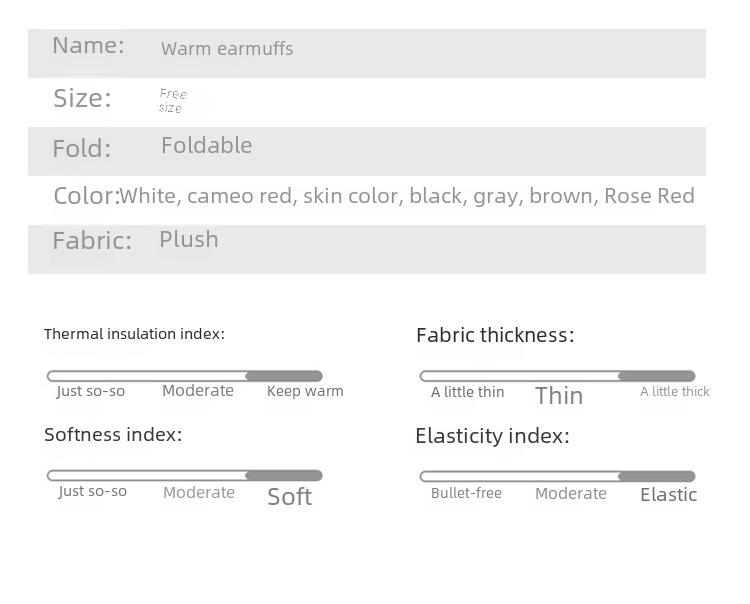Image resolution: width=750 pixels, height=604 pixels.
Task: Click the 'A little thin' label
Action: click(x=467, y=392)
